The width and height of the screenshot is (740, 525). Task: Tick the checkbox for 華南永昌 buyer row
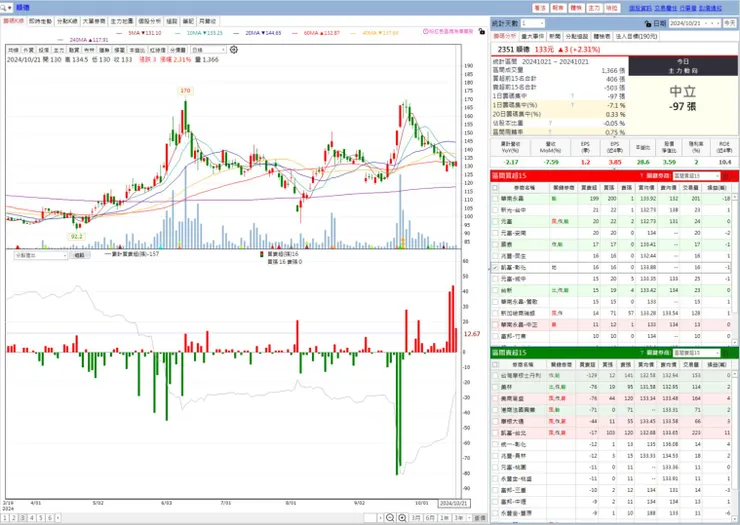[x=495, y=199]
